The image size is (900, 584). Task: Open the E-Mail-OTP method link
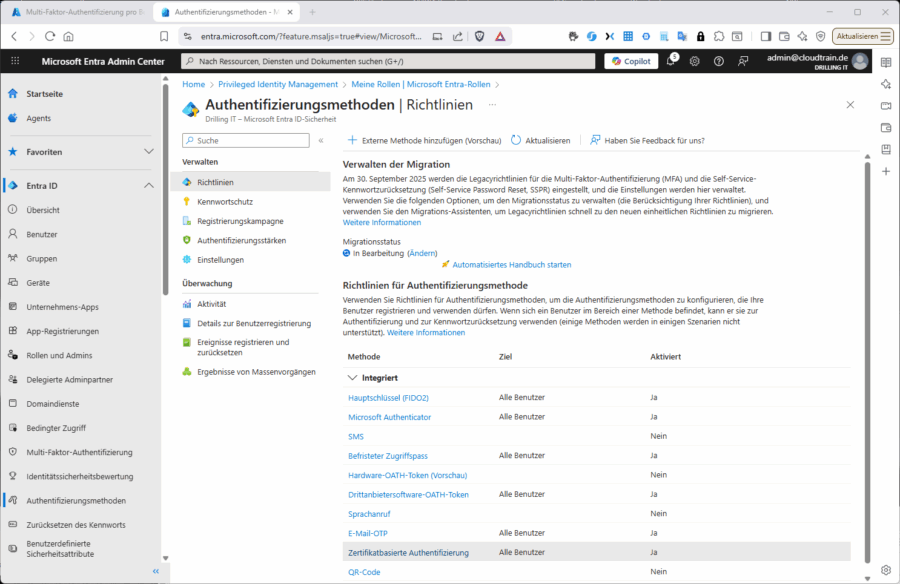[x=368, y=533]
